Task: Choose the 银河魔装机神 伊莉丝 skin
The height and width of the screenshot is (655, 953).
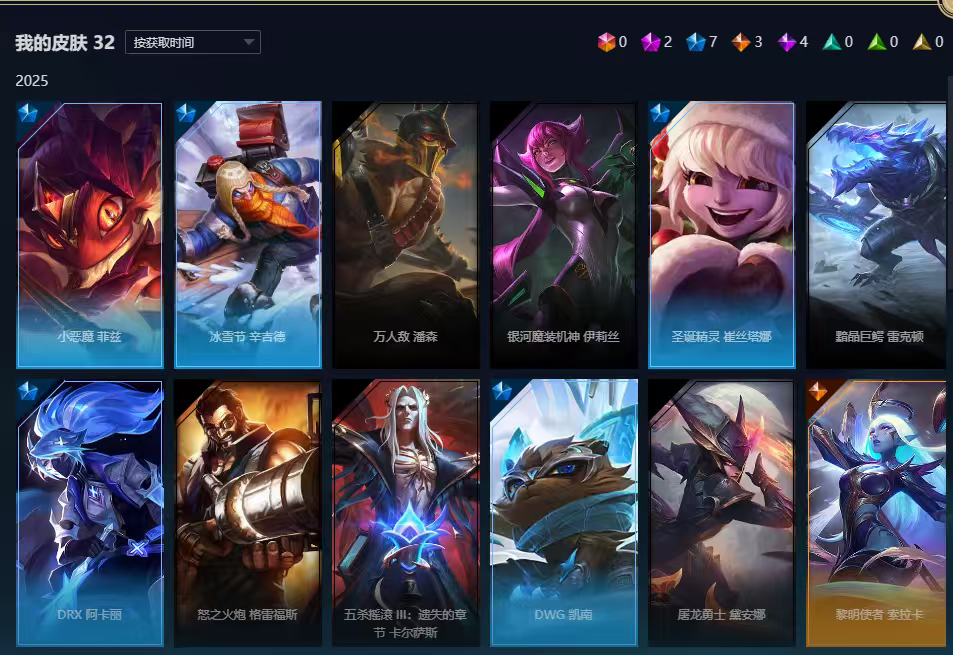Action: pyautogui.click(x=563, y=235)
